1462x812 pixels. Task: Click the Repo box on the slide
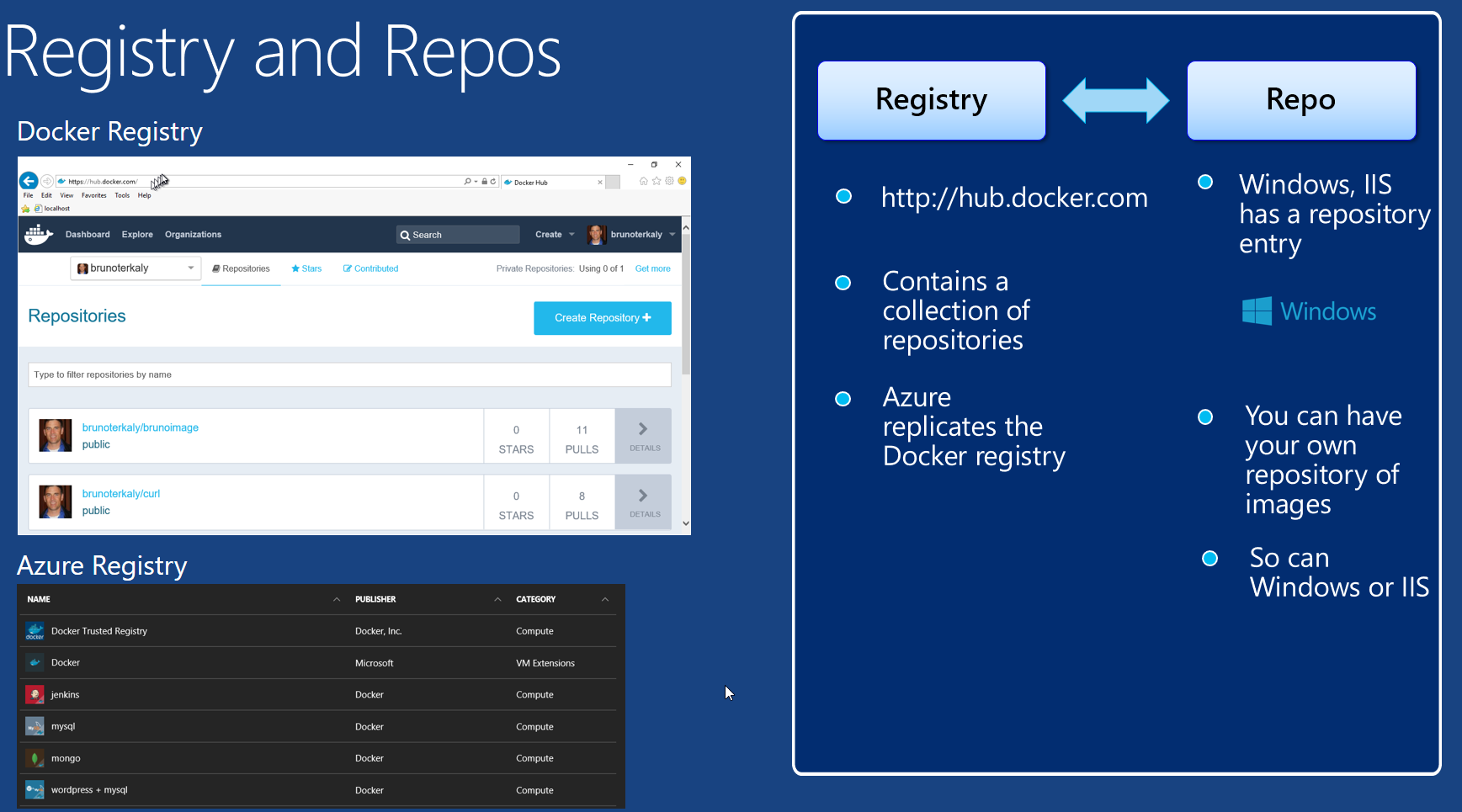1301,100
